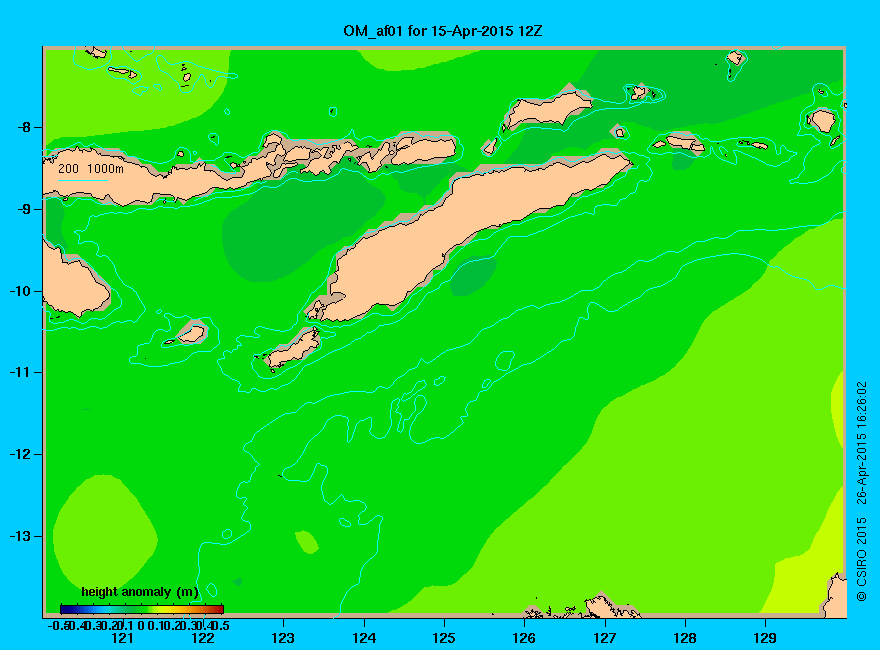The width and height of the screenshot is (880, 650).
Task: Click the 'height anomaly (m)' legend label
Action: click(140, 592)
